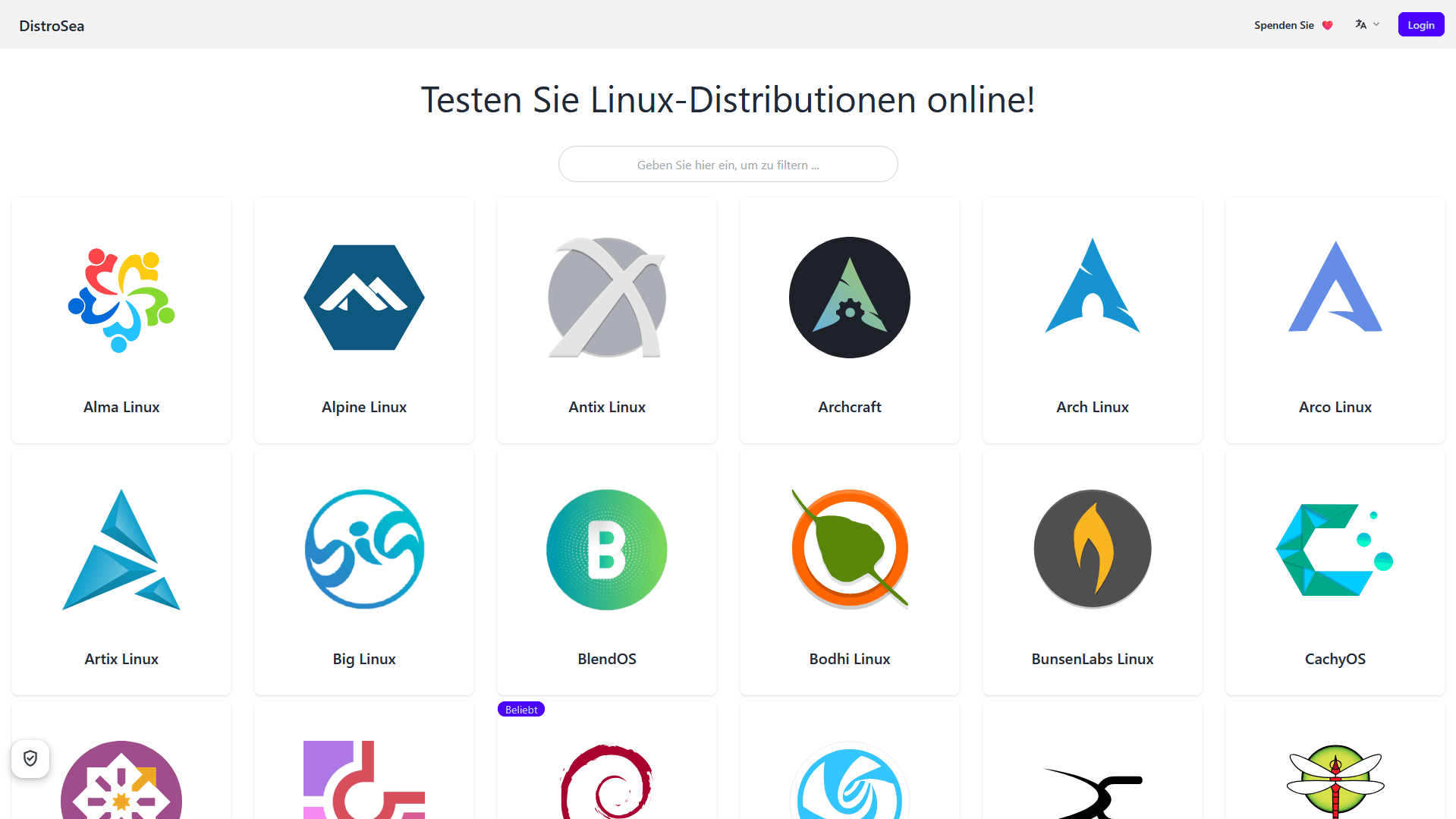The image size is (1456, 819).
Task: Select the Alma Linux distro logo
Action: pyautogui.click(x=121, y=298)
